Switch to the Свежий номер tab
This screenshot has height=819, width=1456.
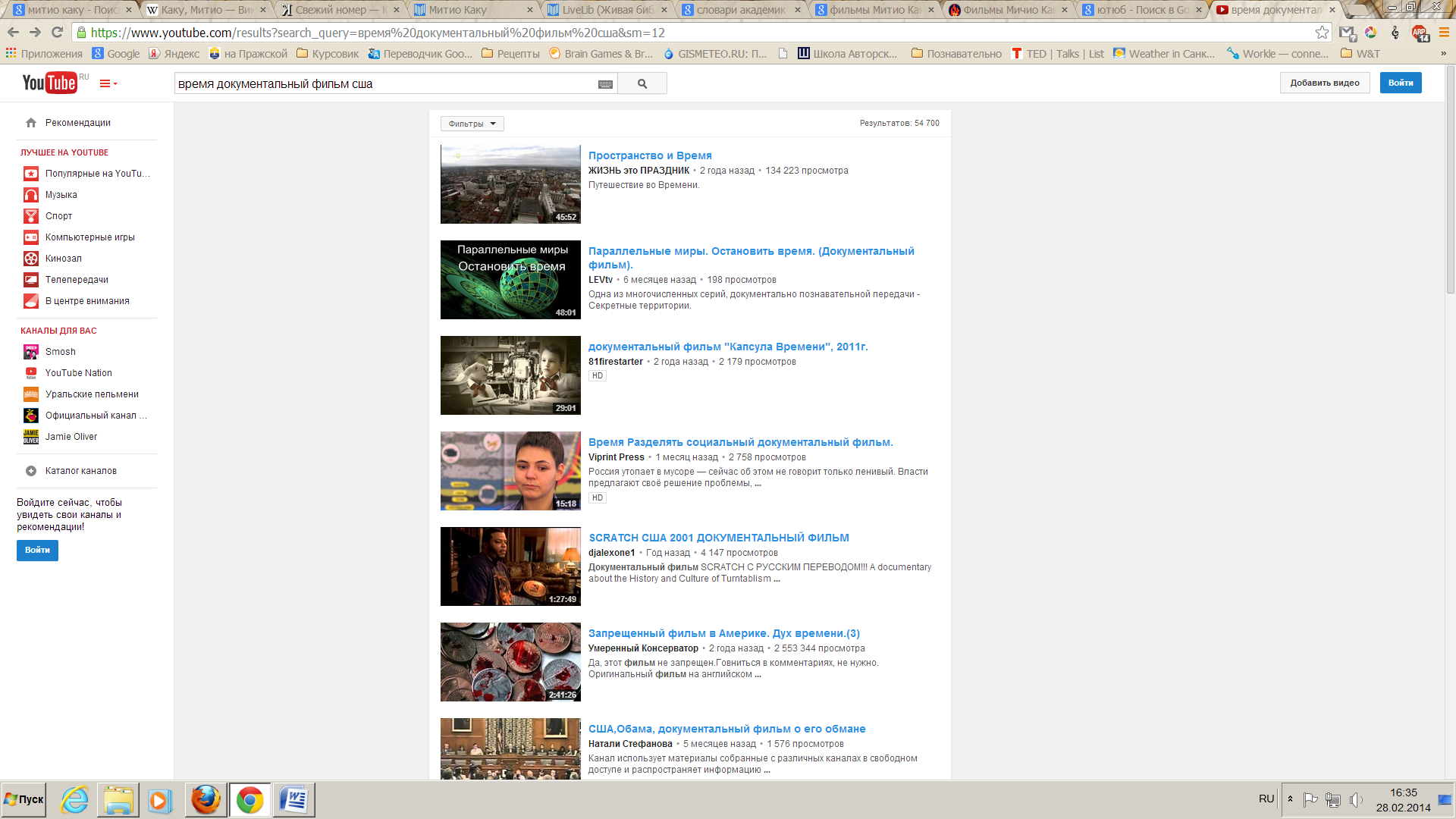[x=340, y=10]
